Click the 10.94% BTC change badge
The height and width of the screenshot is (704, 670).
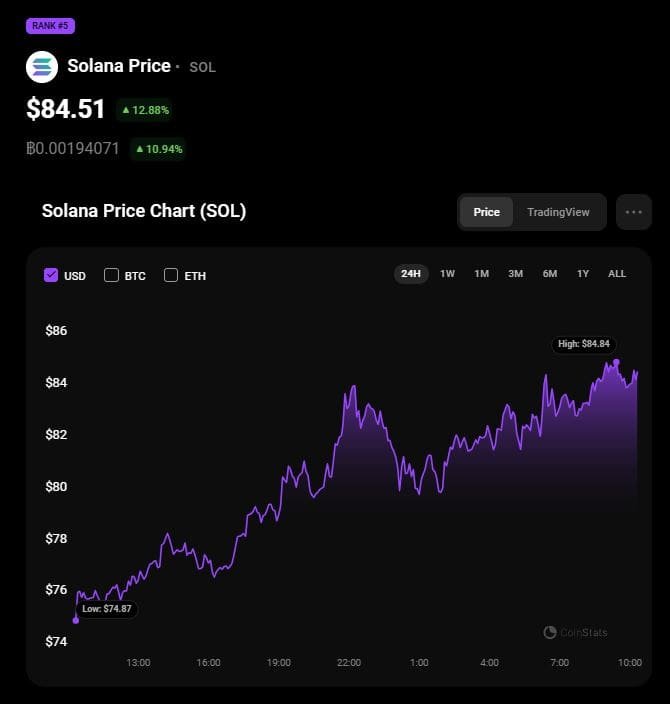pyautogui.click(x=159, y=149)
